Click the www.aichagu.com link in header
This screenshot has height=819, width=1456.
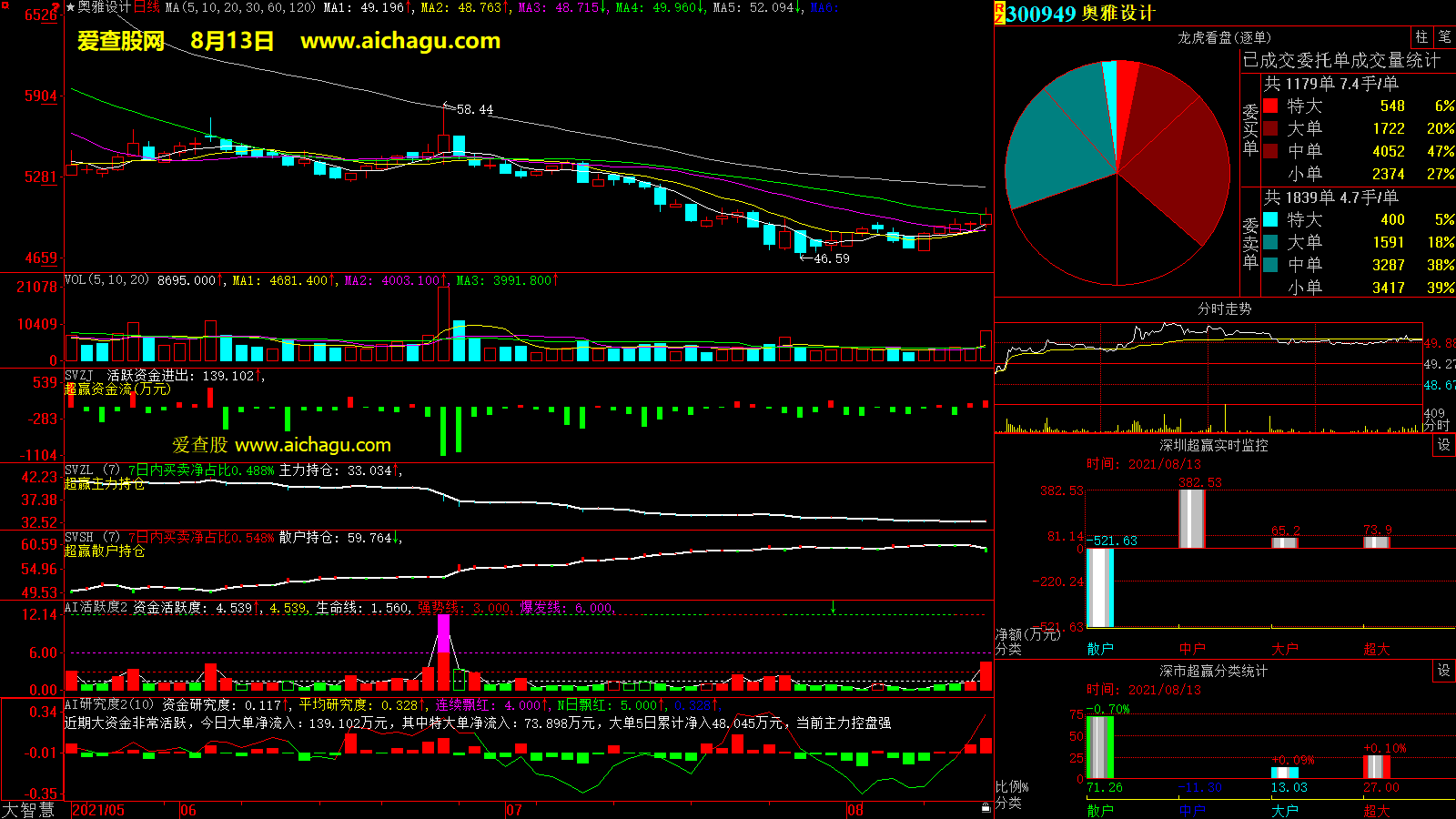click(400, 41)
